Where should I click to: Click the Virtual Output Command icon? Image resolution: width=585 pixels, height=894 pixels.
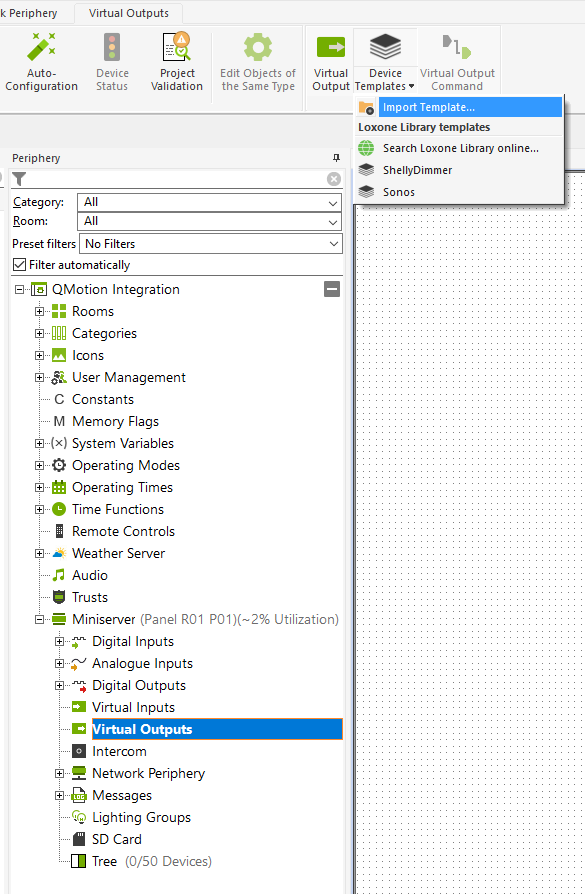coord(457,47)
